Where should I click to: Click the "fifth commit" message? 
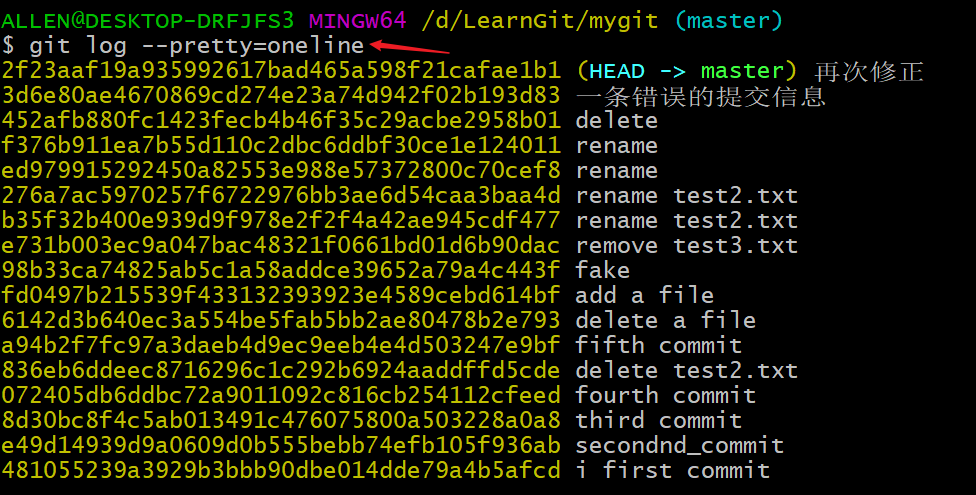point(658,346)
